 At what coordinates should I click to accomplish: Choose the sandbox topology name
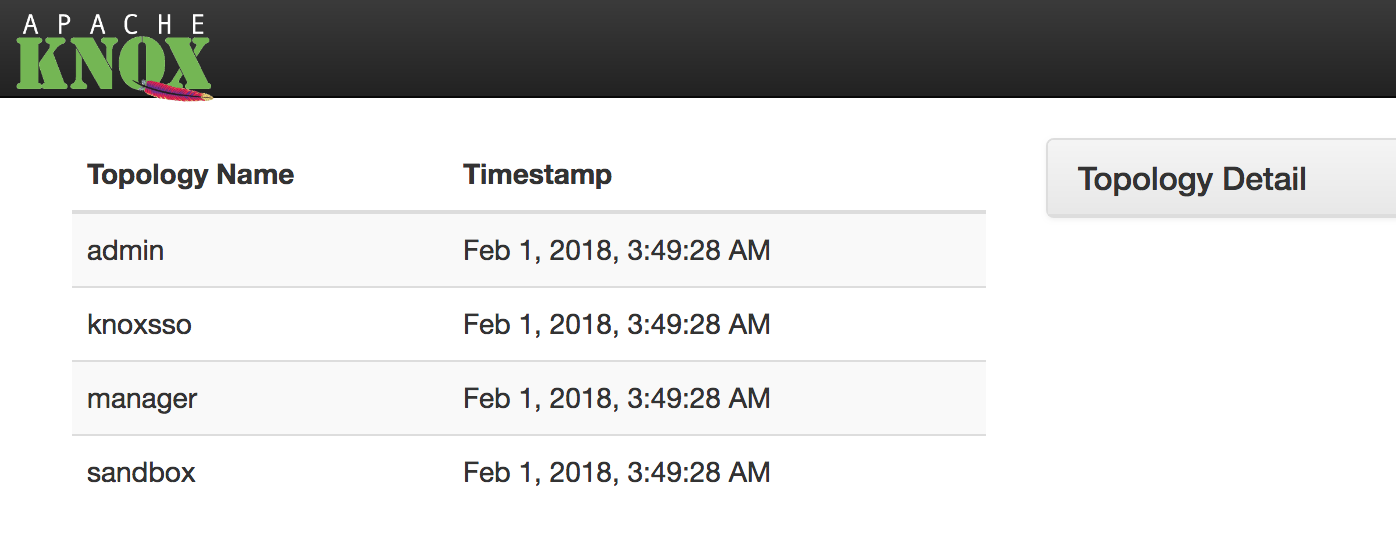141,472
